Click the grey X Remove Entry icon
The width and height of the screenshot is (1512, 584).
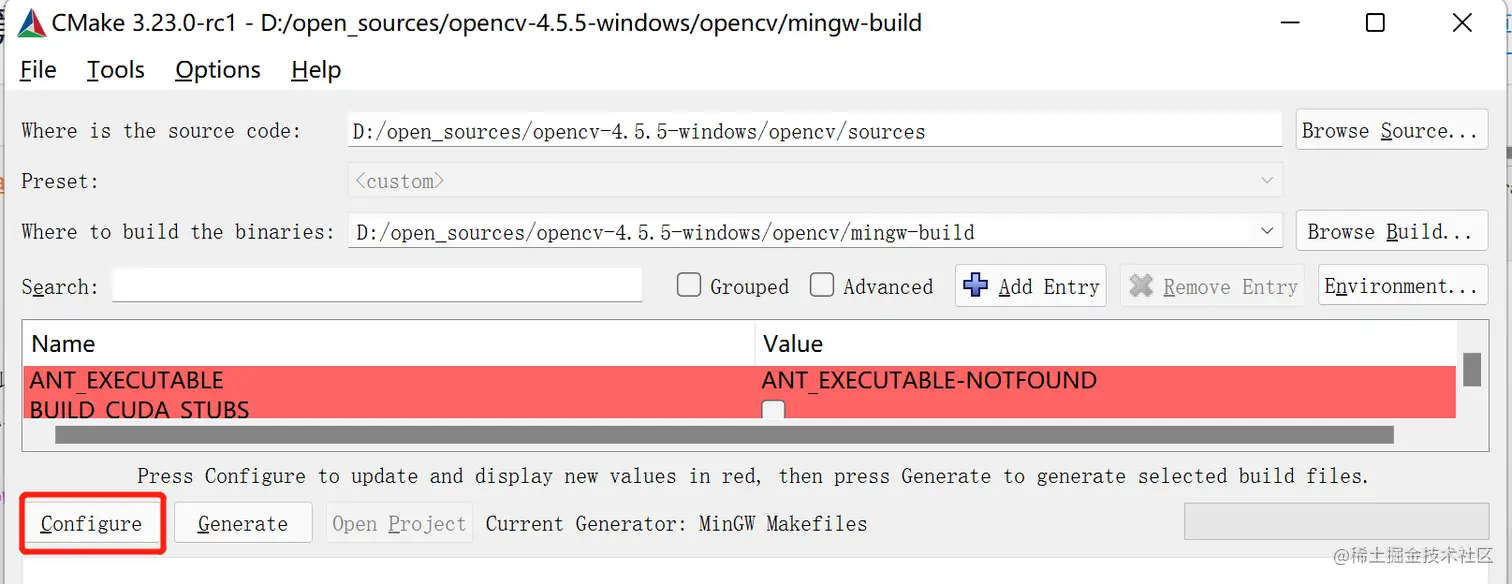point(1141,286)
